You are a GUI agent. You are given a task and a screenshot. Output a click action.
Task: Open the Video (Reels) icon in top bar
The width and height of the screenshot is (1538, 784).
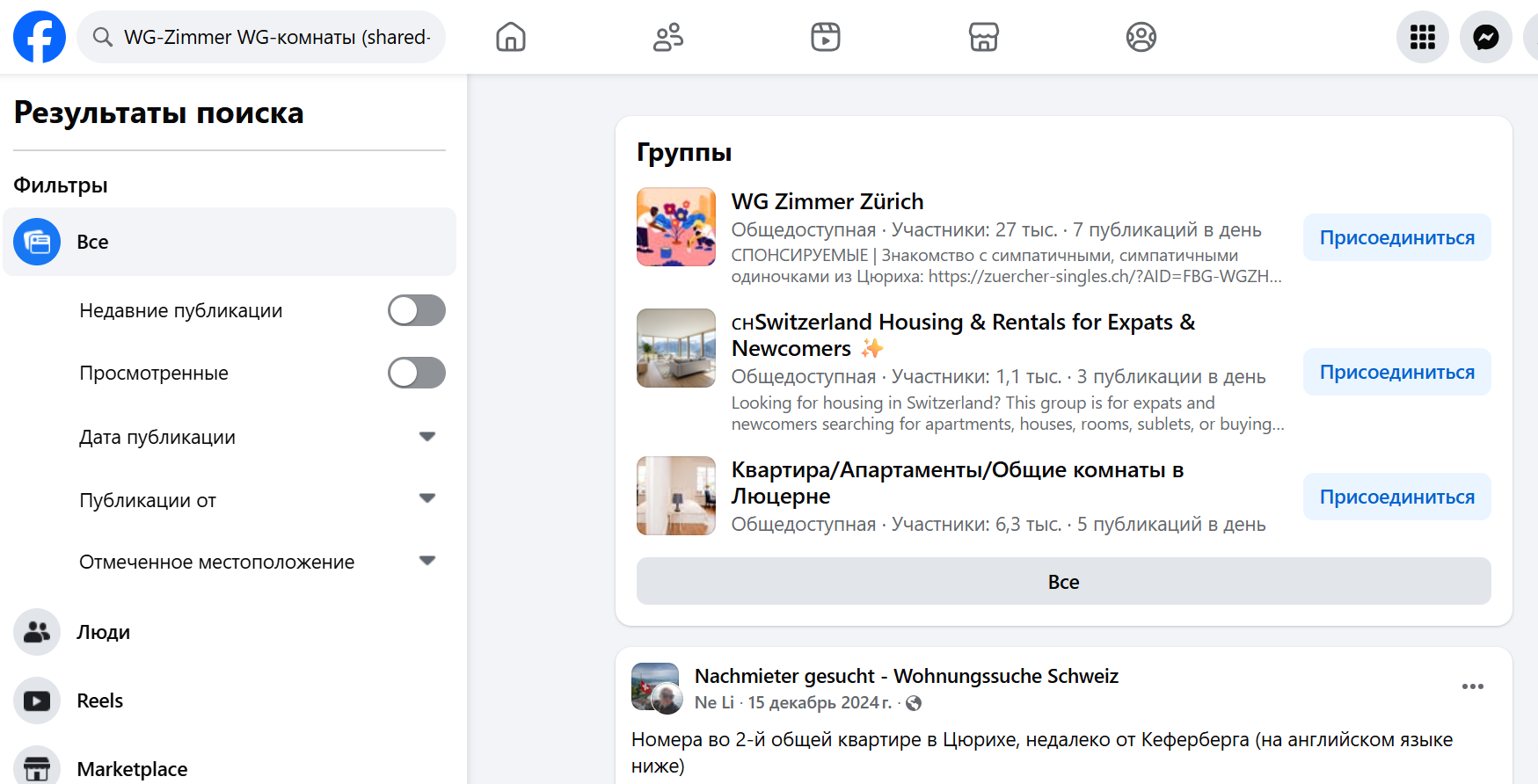coord(825,37)
